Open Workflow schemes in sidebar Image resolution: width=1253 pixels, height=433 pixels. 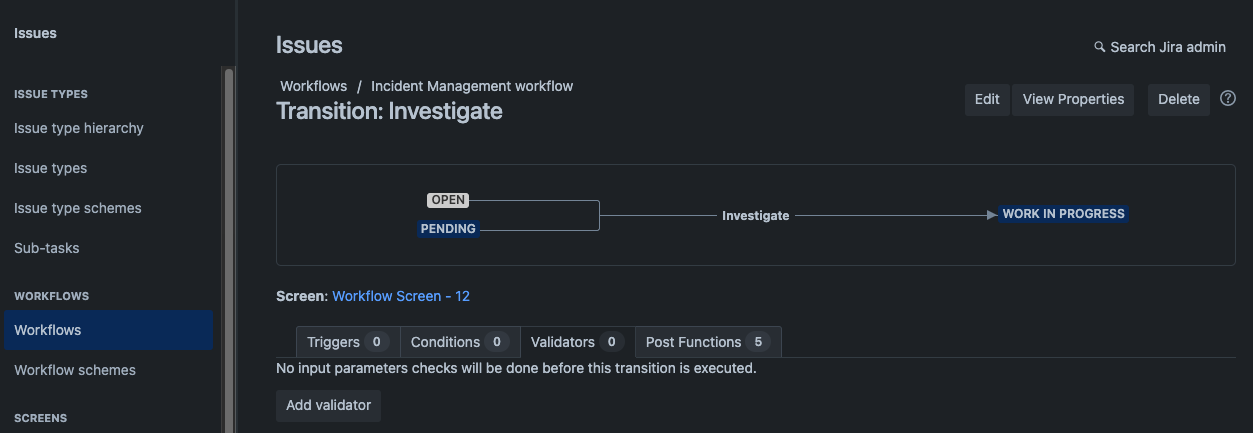pos(75,370)
